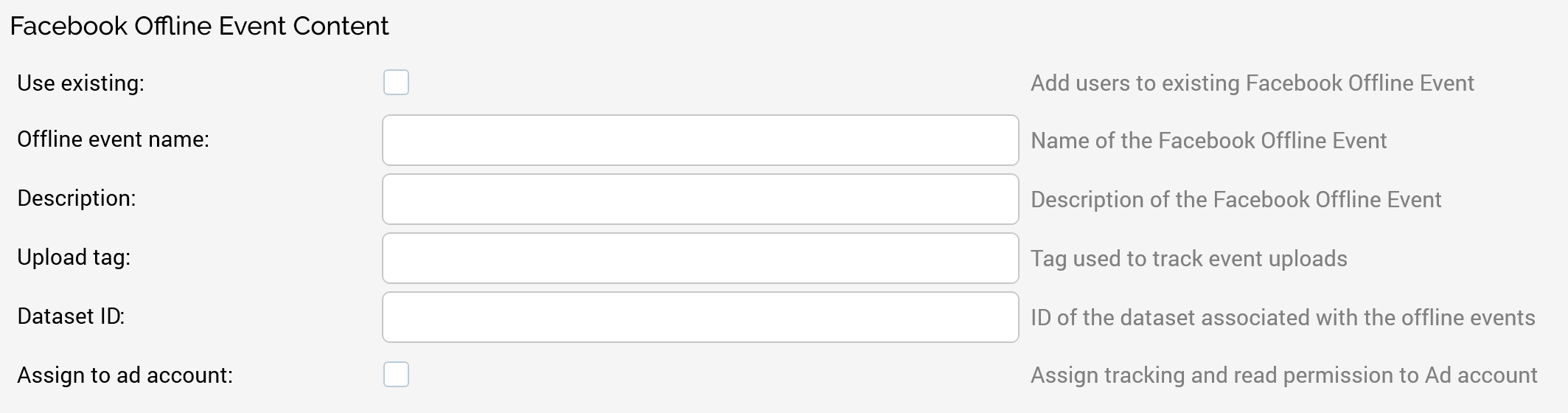Click the 'Add users to existing Facebook Offline Event' hint
1568x413 pixels.
(x=1252, y=83)
